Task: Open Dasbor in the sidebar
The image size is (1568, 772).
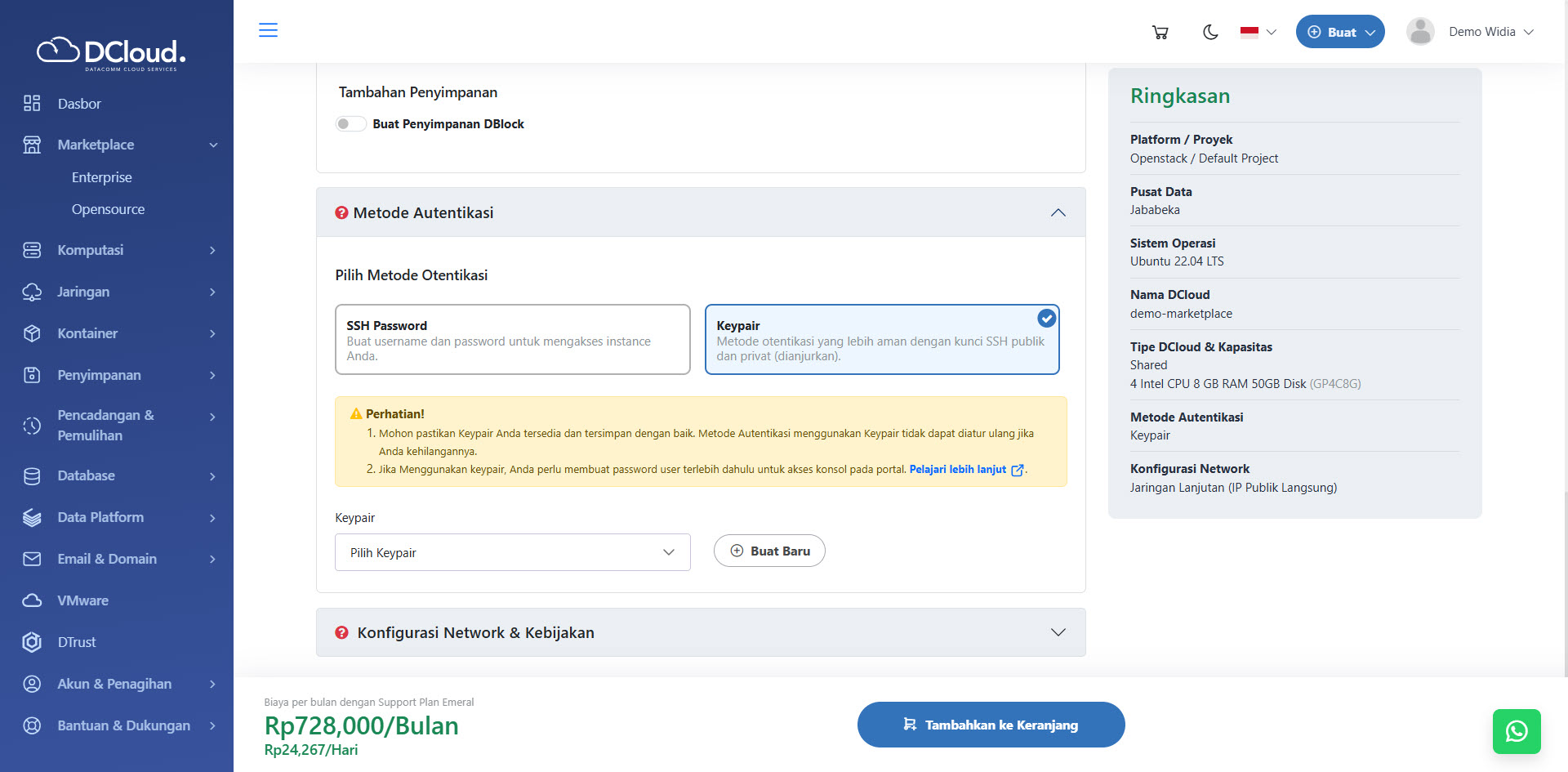Action: pos(79,104)
